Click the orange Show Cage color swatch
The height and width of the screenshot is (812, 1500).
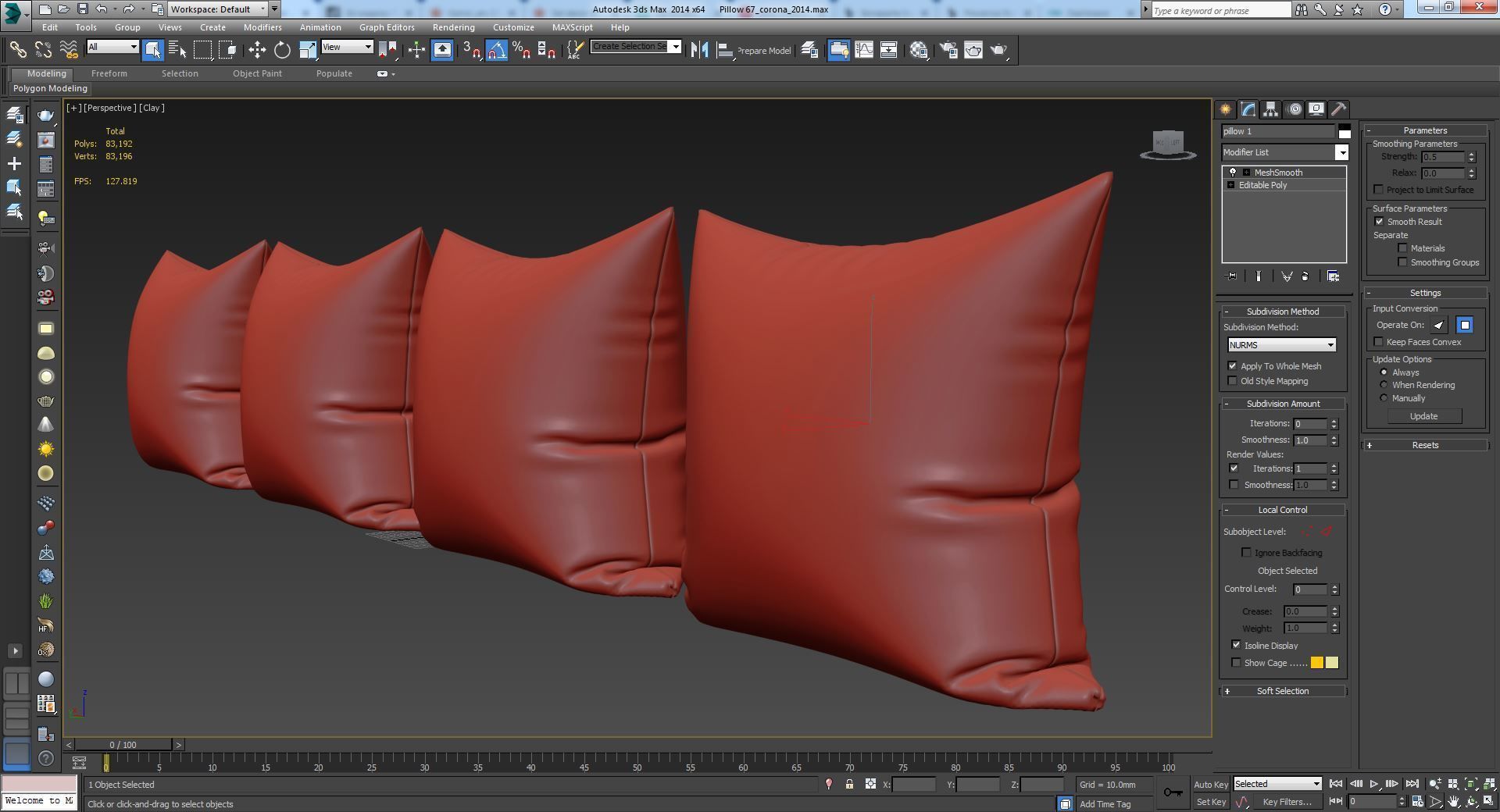pyautogui.click(x=1317, y=663)
